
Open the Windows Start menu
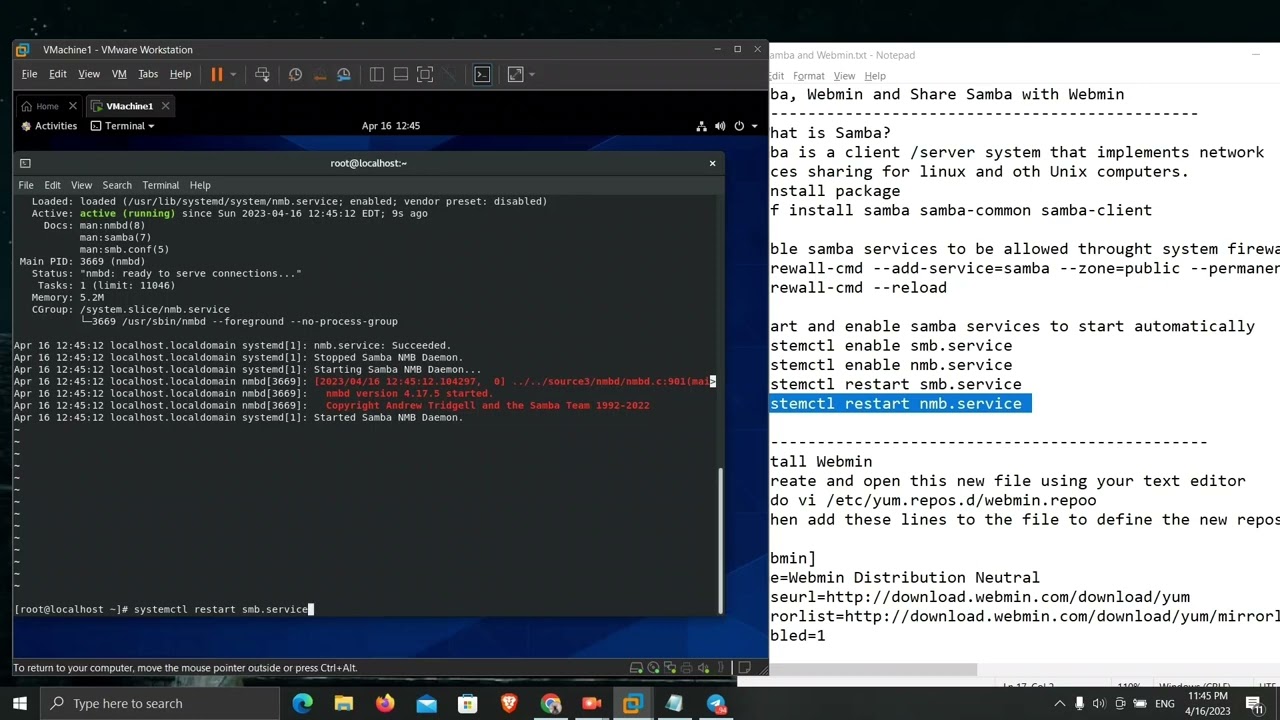tap(19, 703)
